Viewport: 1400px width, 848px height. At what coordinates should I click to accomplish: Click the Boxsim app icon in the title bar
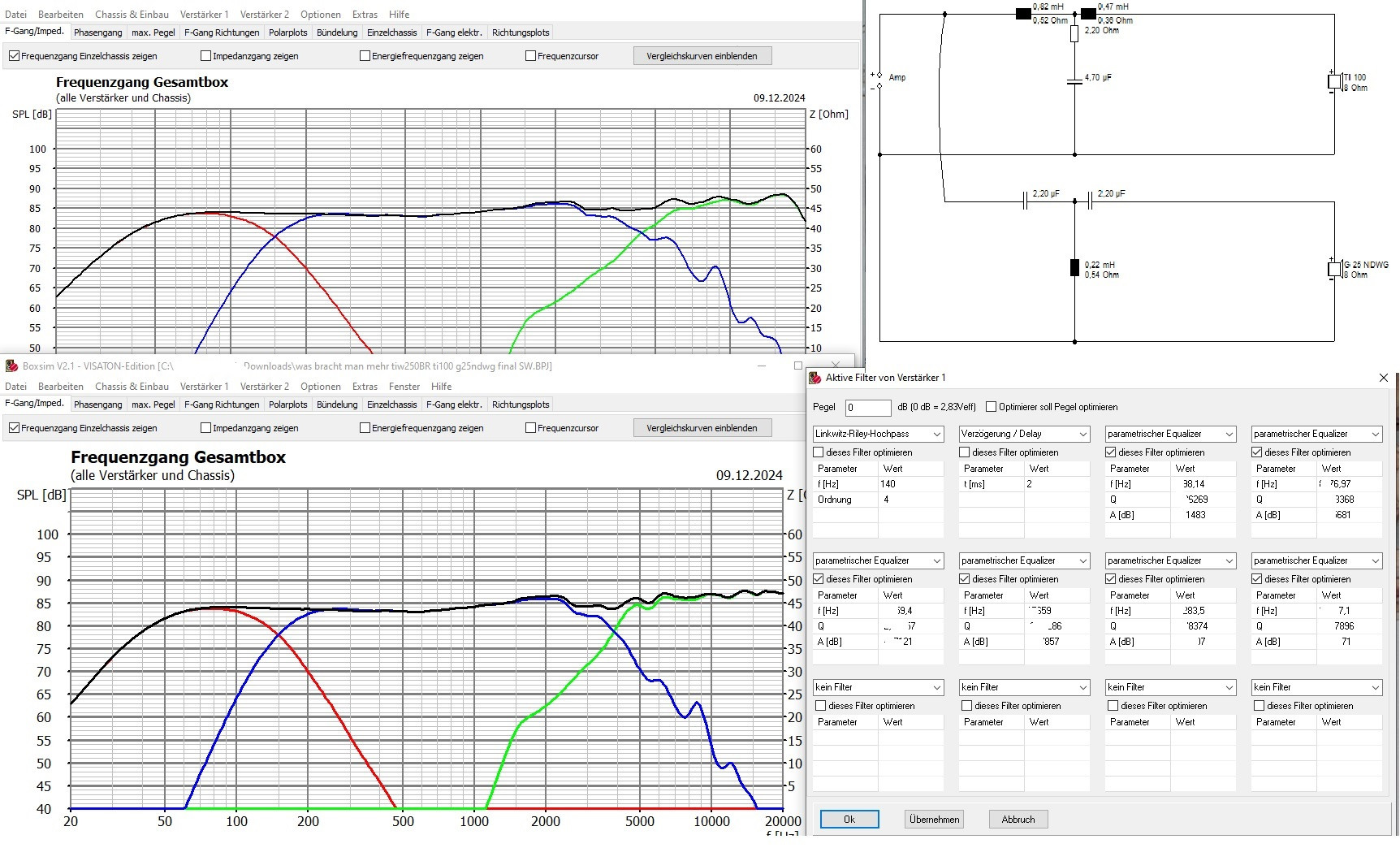point(11,366)
